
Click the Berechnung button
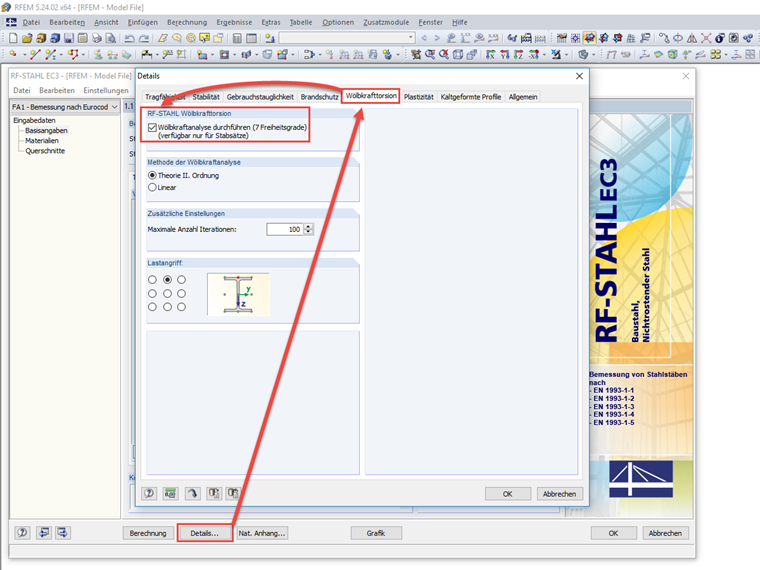point(148,533)
